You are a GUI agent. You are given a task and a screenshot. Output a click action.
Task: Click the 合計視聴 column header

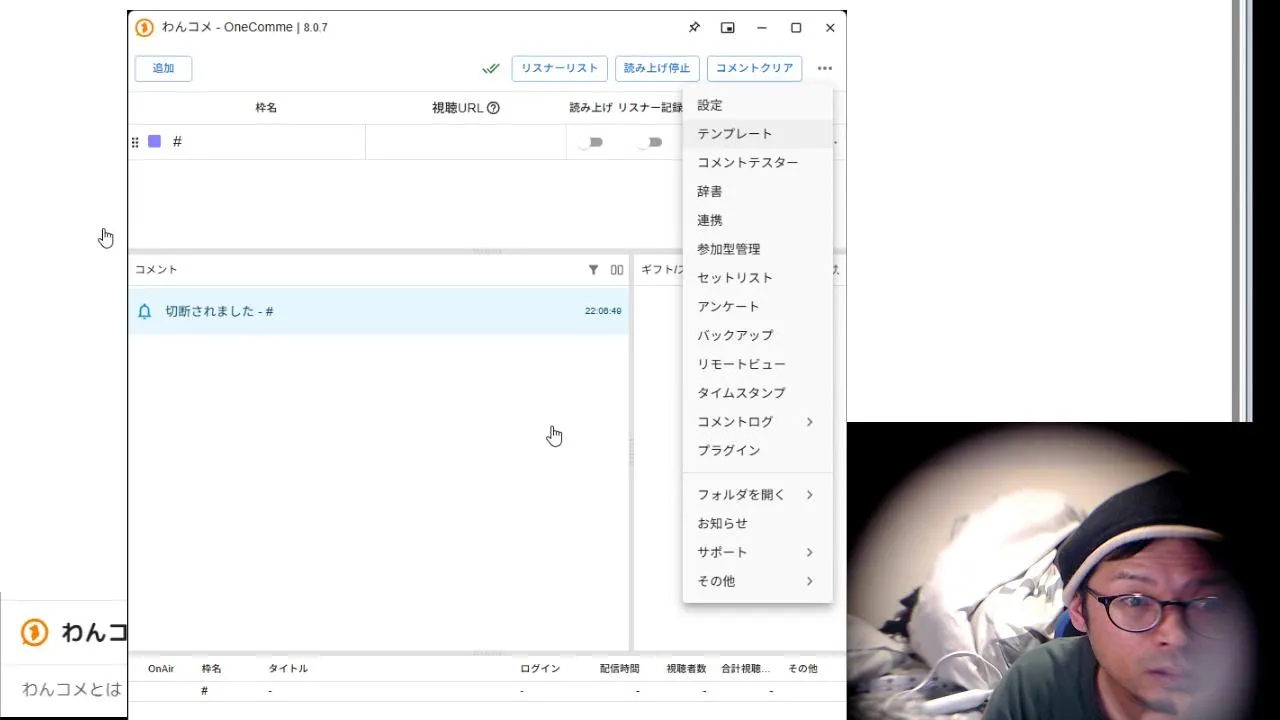[x=746, y=669]
